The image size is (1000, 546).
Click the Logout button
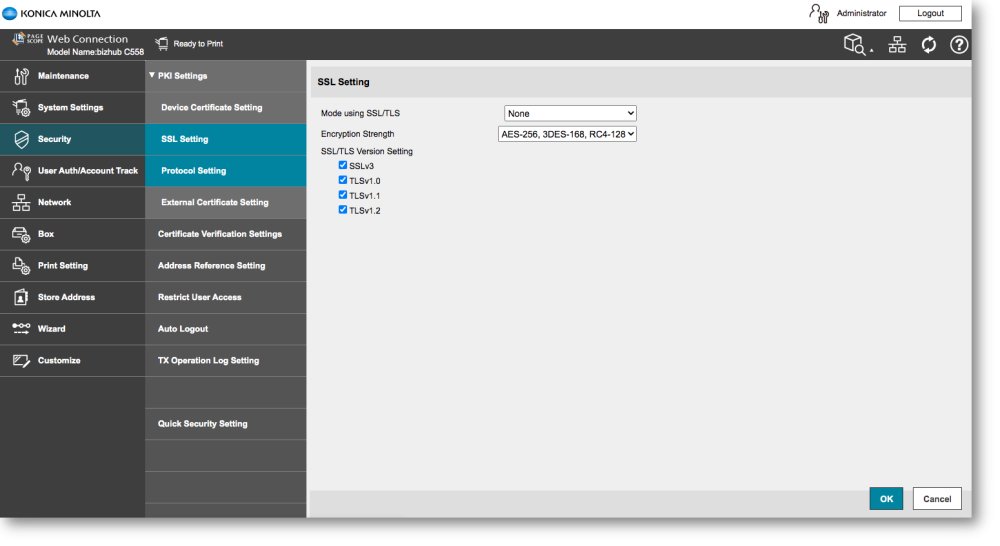(930, 13)
